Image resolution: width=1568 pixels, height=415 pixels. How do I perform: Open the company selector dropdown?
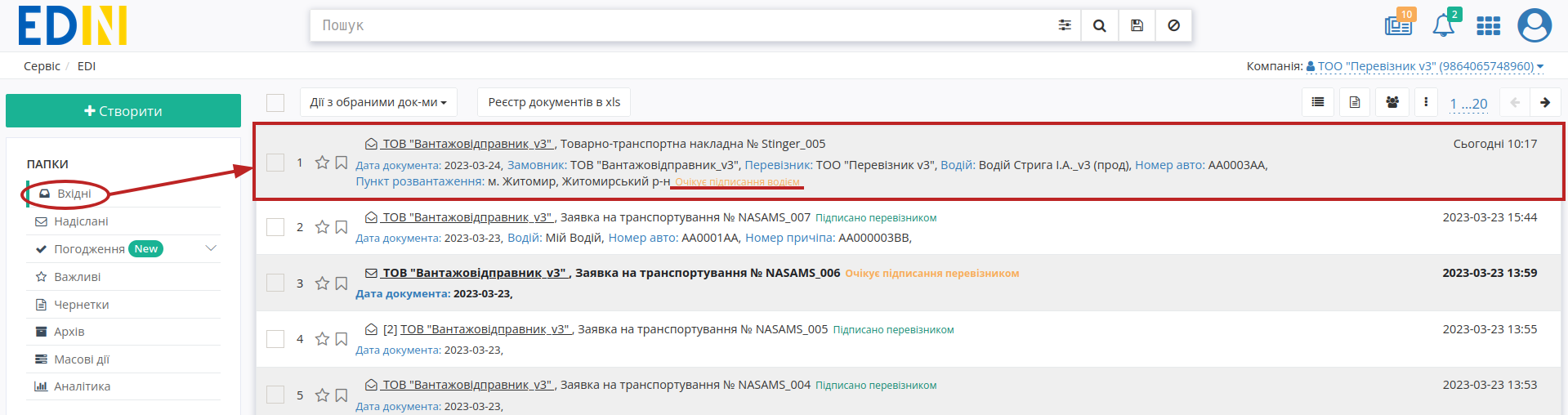pos(1425,66)
